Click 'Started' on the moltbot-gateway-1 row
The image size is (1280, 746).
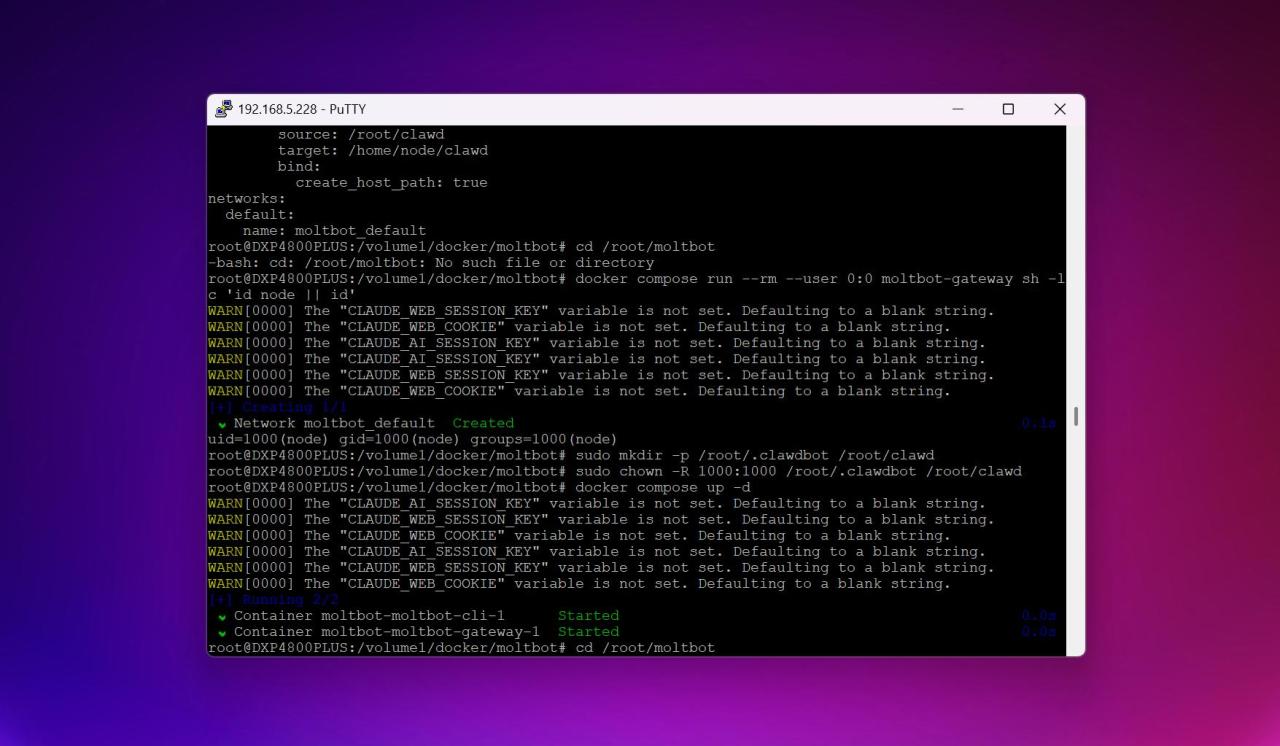click(x=588, y=631)
